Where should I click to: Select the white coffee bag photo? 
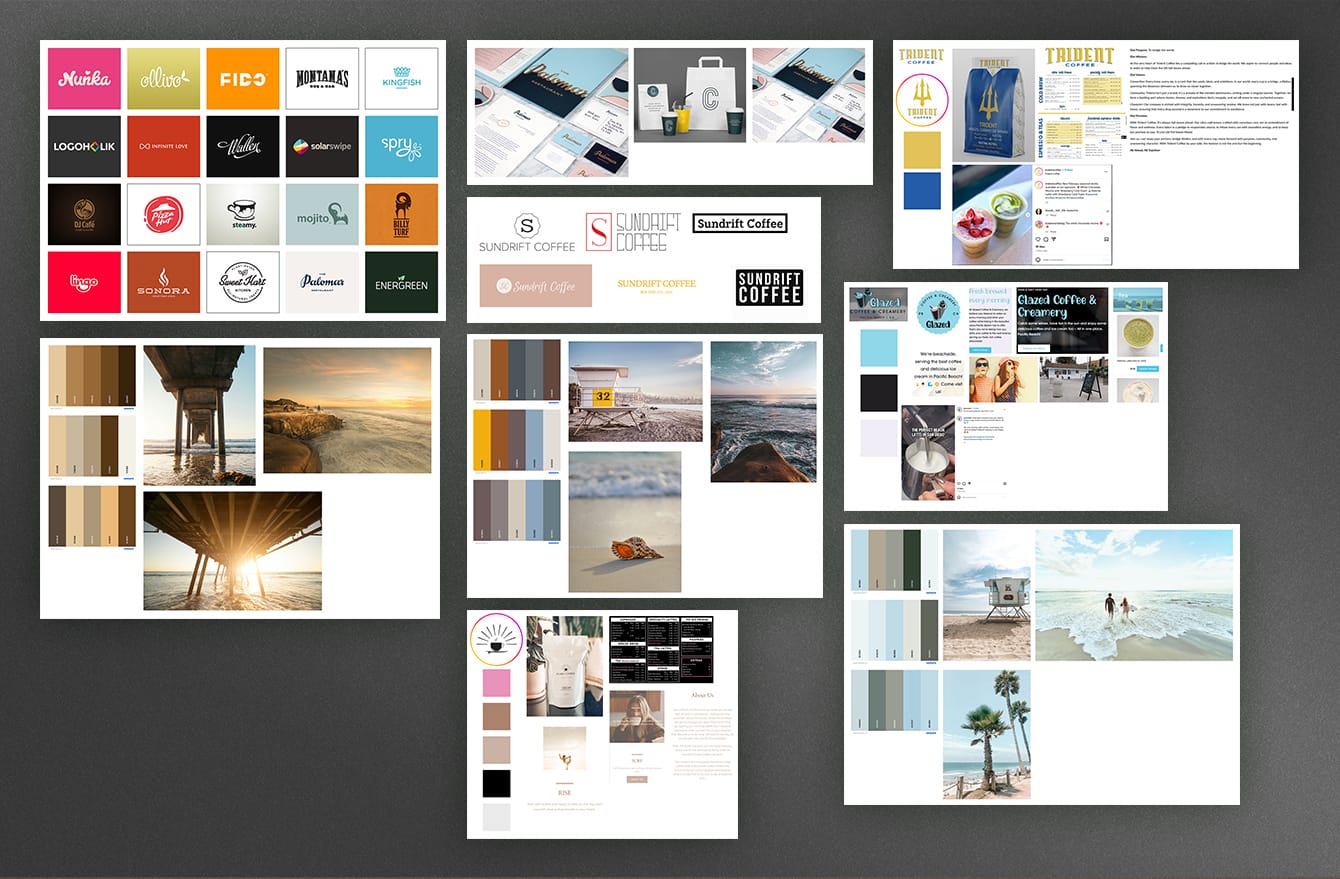click(x=565, y=666)
